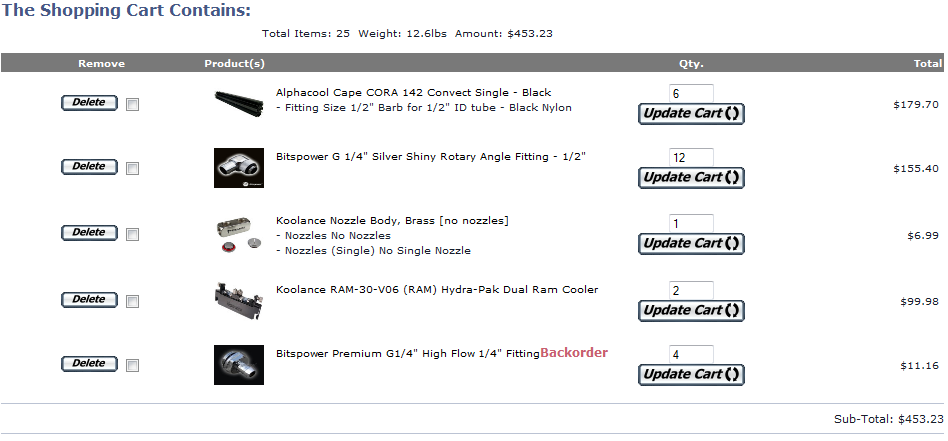Delete Koolance Nozzle Body from cart
The height and width of the screenshot is (441, 948).
click(x=89, y=233)
